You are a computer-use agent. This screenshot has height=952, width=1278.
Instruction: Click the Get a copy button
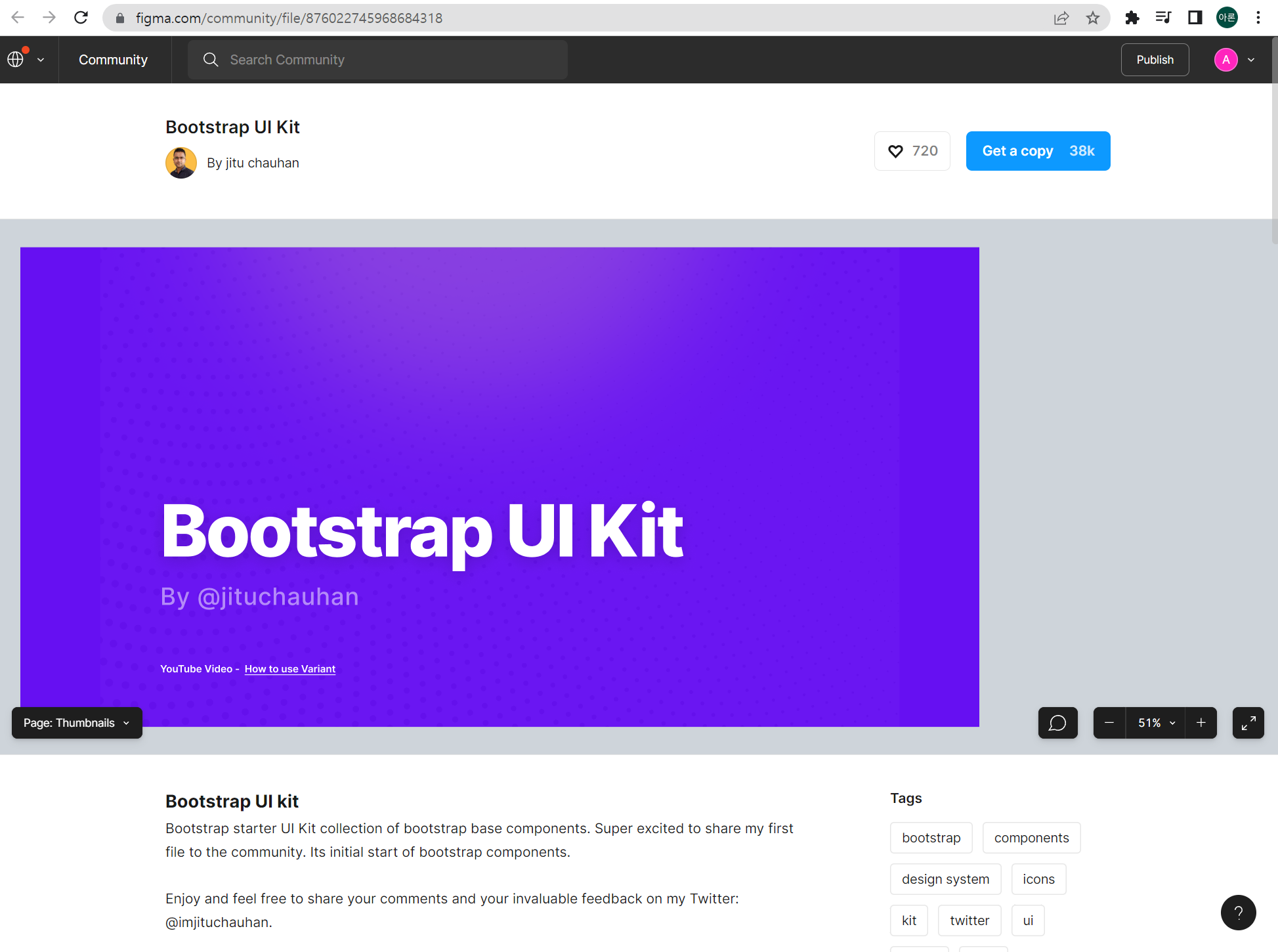(x=1038, y=151)
